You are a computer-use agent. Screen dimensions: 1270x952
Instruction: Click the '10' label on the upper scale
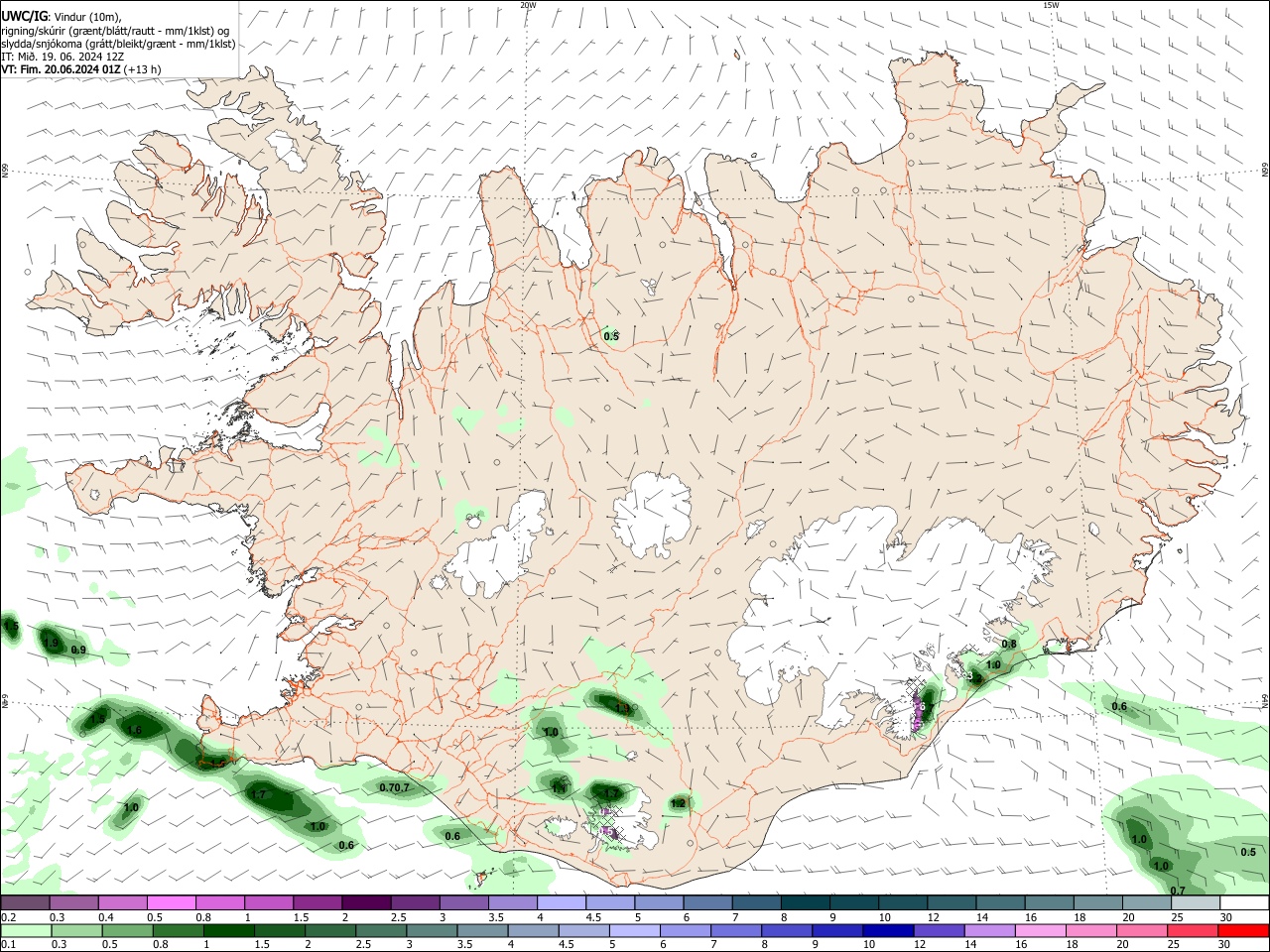pos(884,917)
